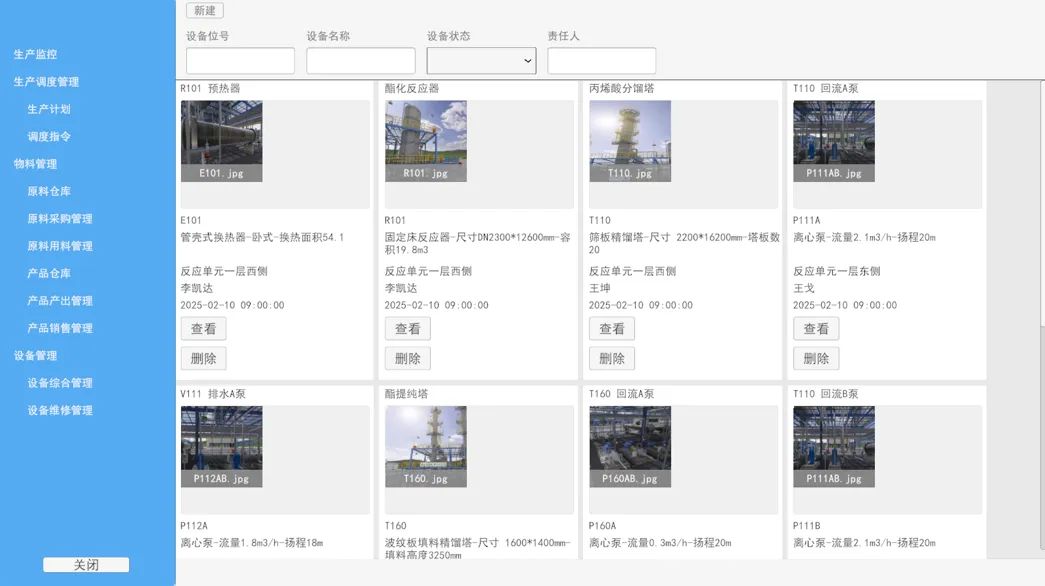Select the 丙烯酸分馏塔 card title
The image size is (1045, 586).
(x=621, y=88)
